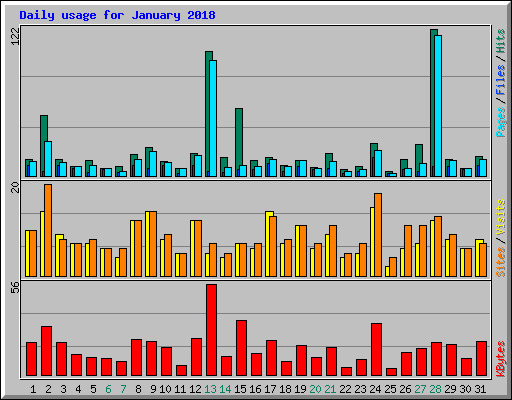The width and height of the screenshot is (512, 400).
Task: Click green weekend day label '13'
Action: [x=210, y=389]
